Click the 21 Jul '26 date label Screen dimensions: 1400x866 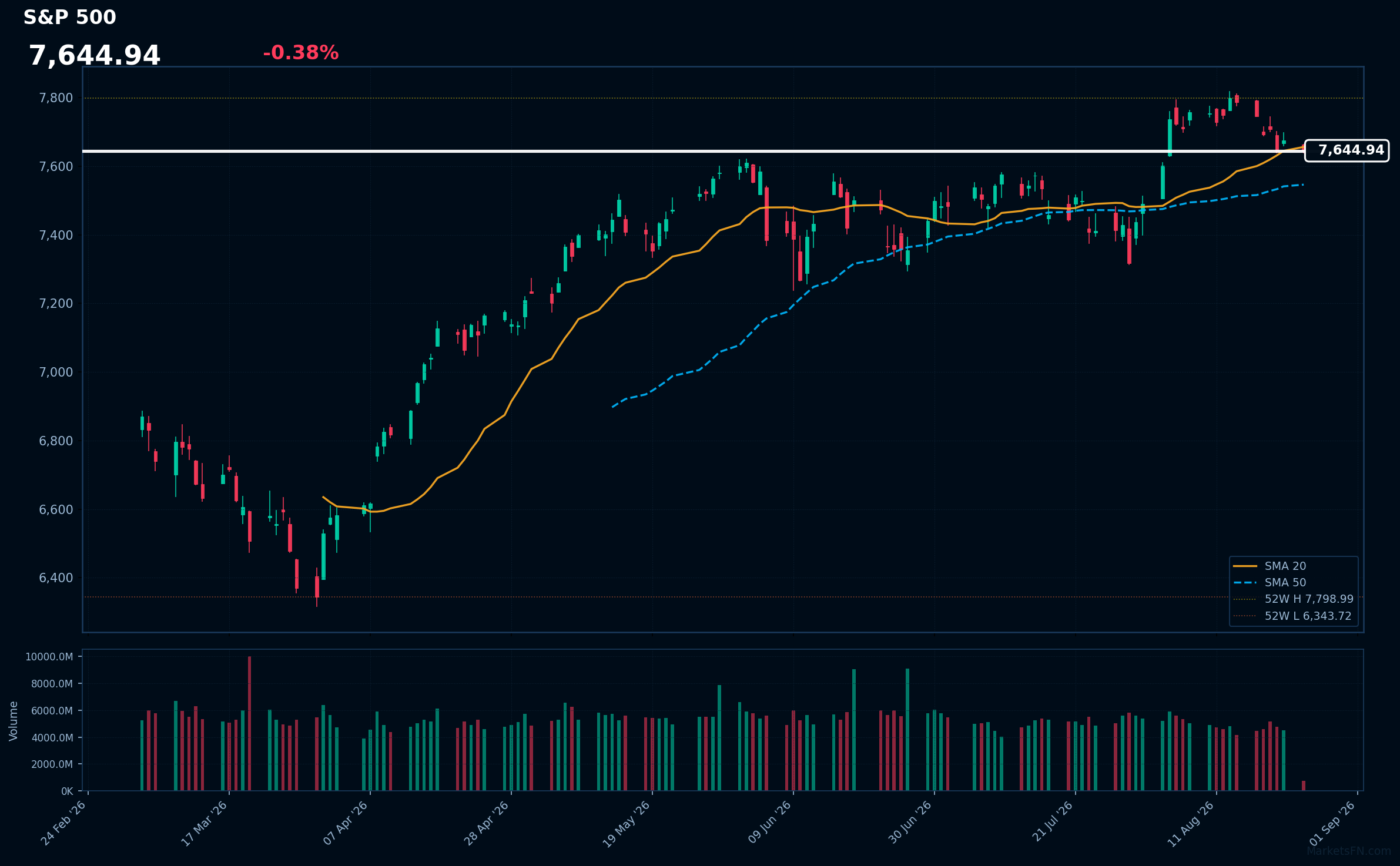point(1053,821)
